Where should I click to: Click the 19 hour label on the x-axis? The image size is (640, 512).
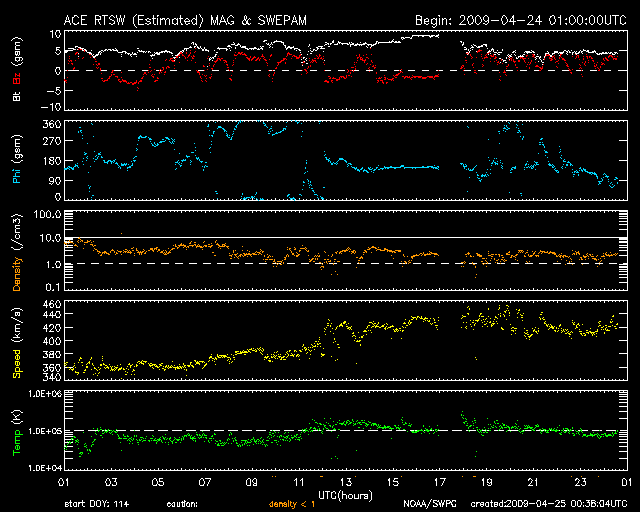487,483
